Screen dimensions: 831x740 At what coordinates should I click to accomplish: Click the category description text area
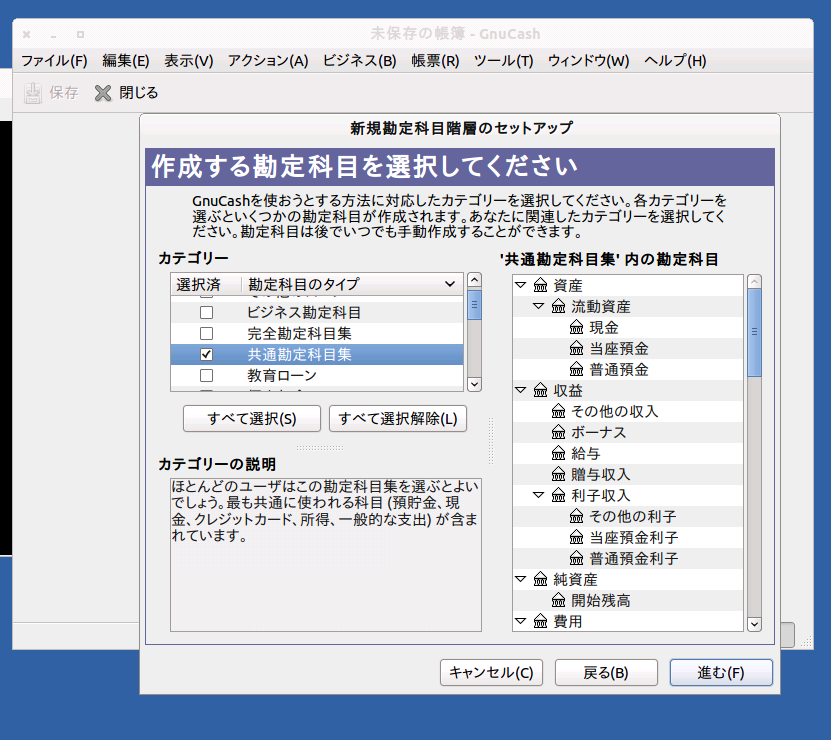(325, 554)
